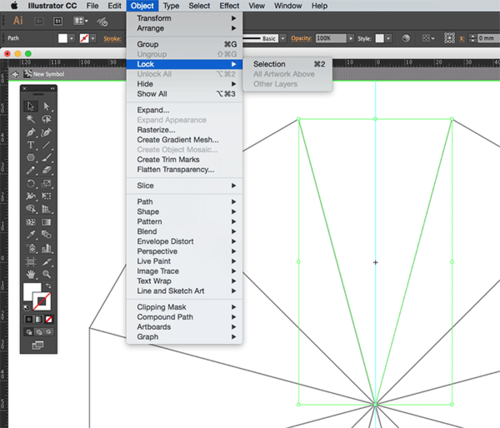This screenshot has height=428, width=500.
Task: Expand the Opacity 100% arrow
Action: tap(351, 38)
